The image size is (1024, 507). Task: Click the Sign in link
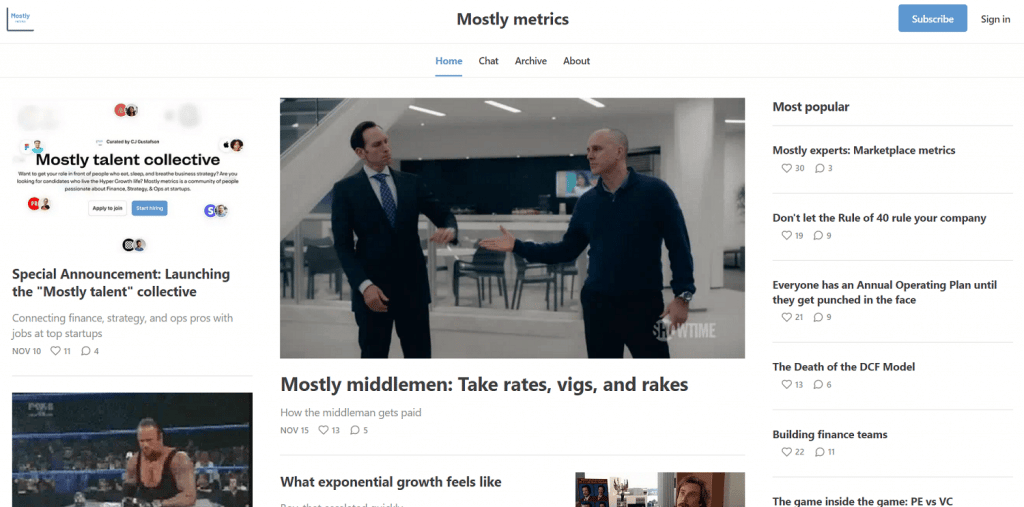[995, 19]
